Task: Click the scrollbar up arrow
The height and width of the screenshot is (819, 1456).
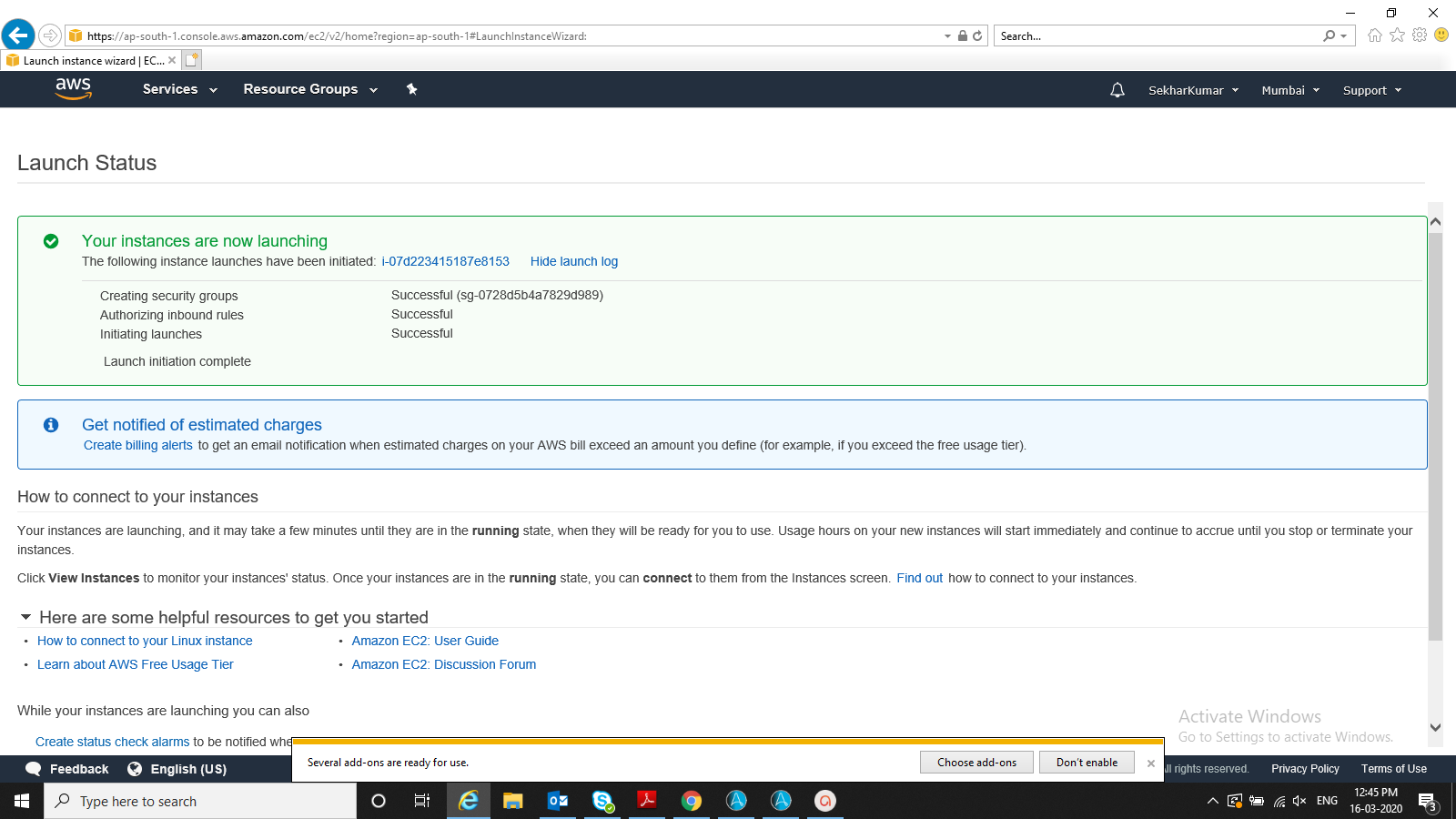Action: click(1435, 221)
